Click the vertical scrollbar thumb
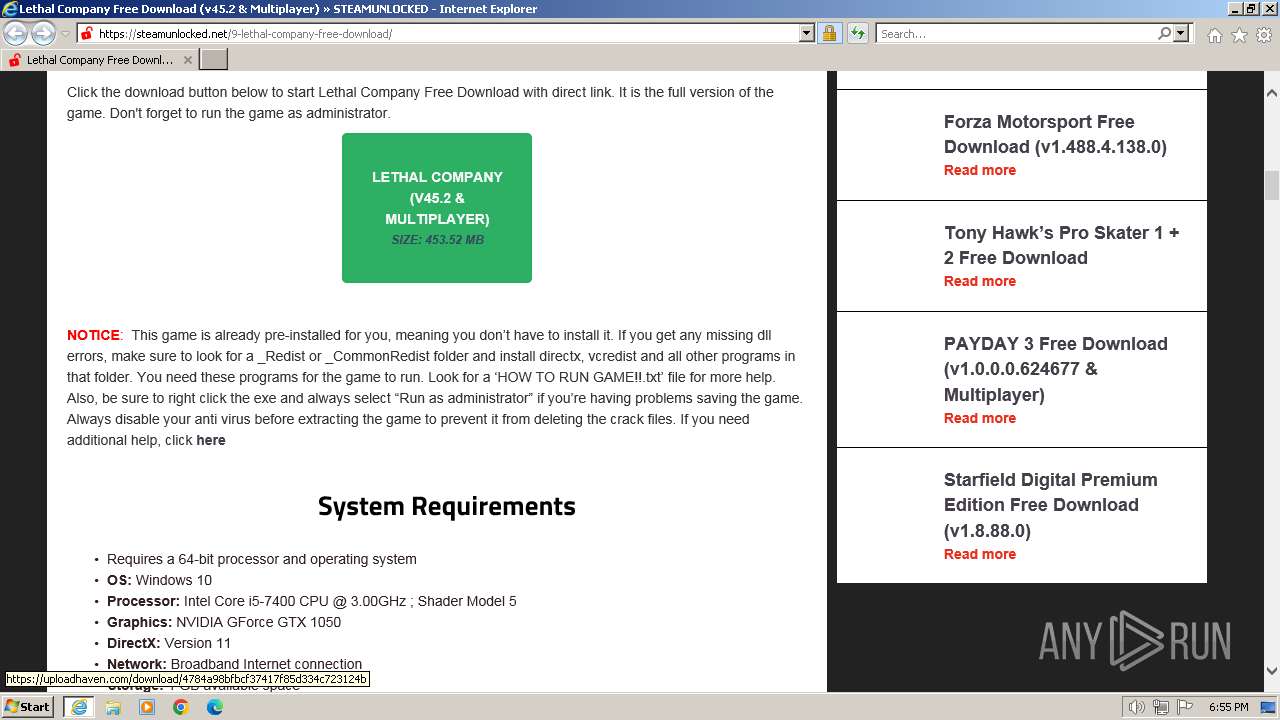 pyautogui.click(x=1272, y=186)
